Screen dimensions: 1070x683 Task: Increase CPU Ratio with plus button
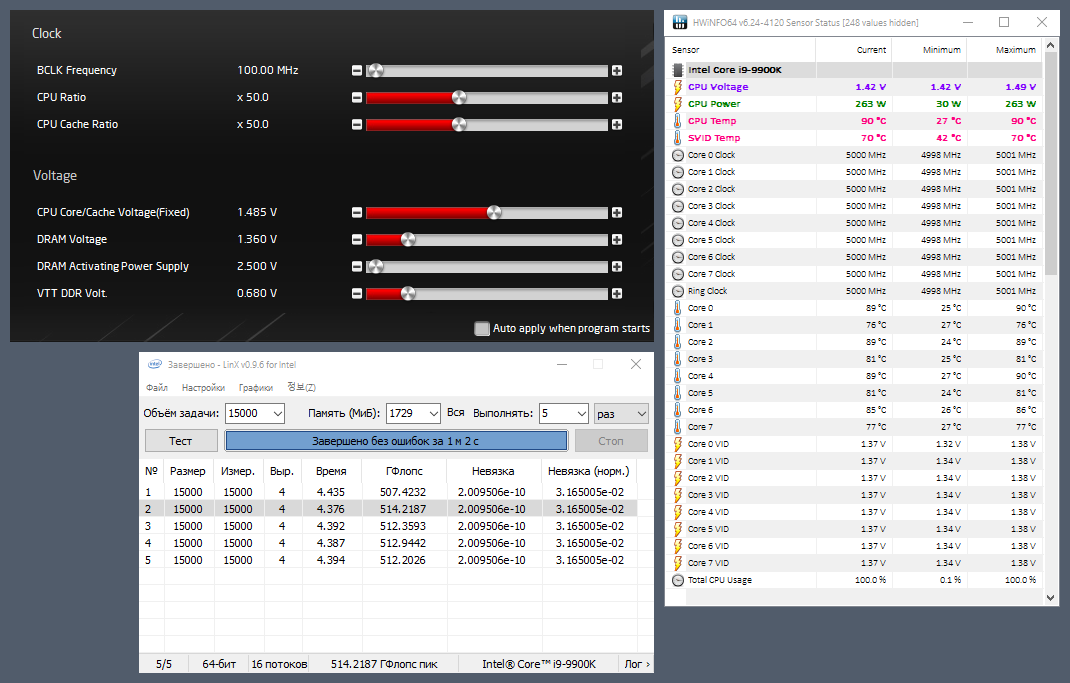(x=617, y=98)
